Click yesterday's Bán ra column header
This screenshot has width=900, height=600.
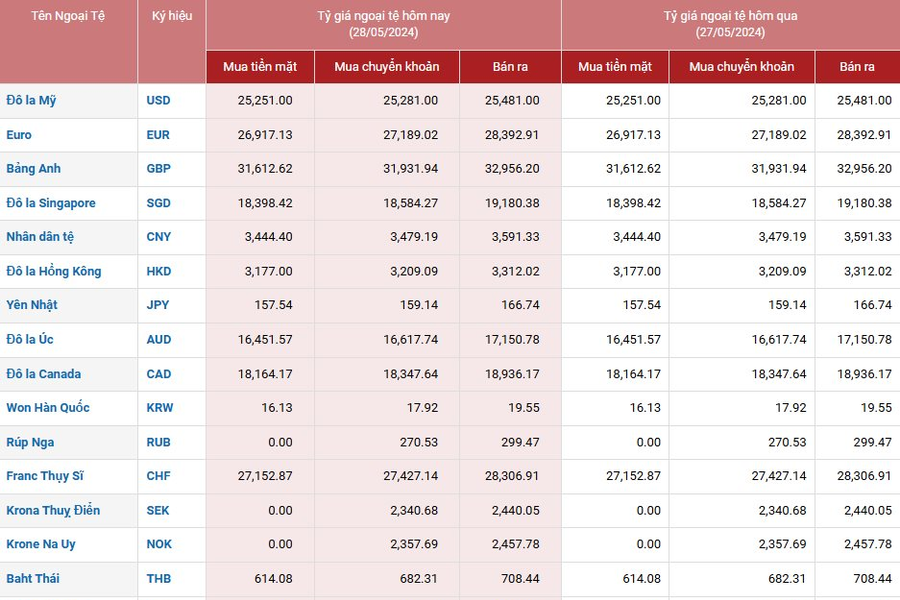[857, 66]
